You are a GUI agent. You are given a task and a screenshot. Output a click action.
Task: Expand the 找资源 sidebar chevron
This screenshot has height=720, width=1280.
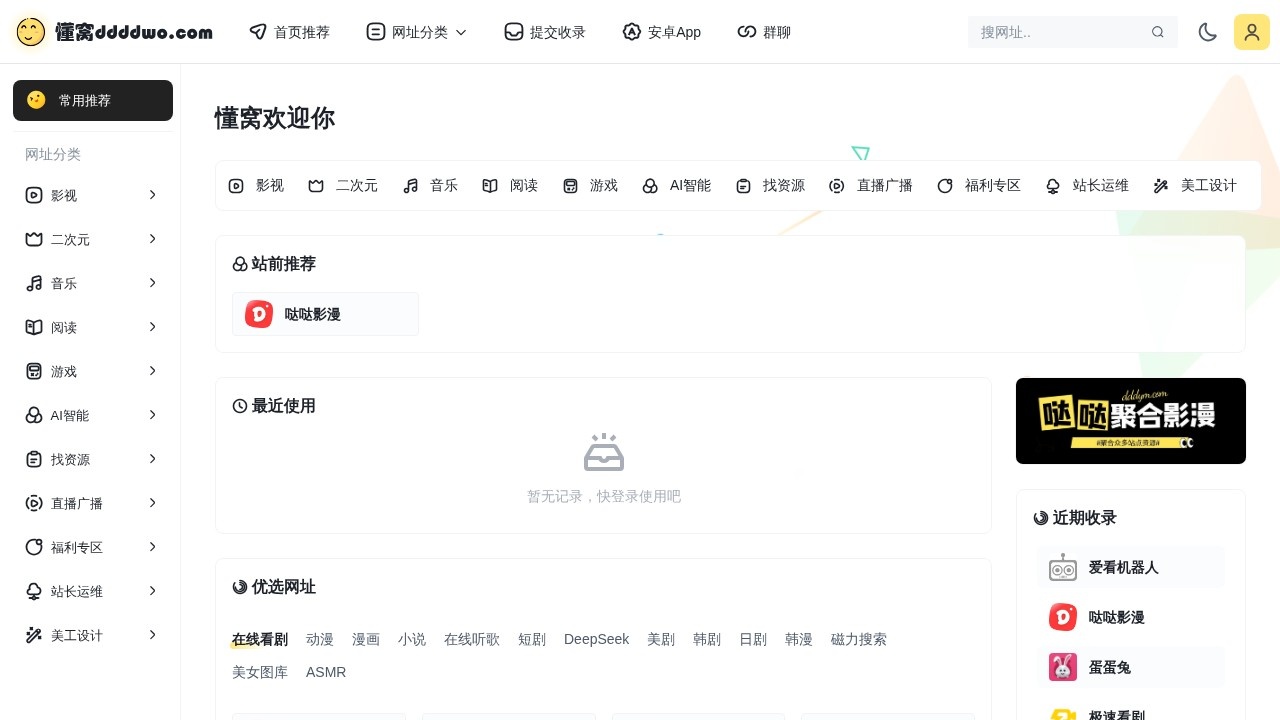point(153,459)
